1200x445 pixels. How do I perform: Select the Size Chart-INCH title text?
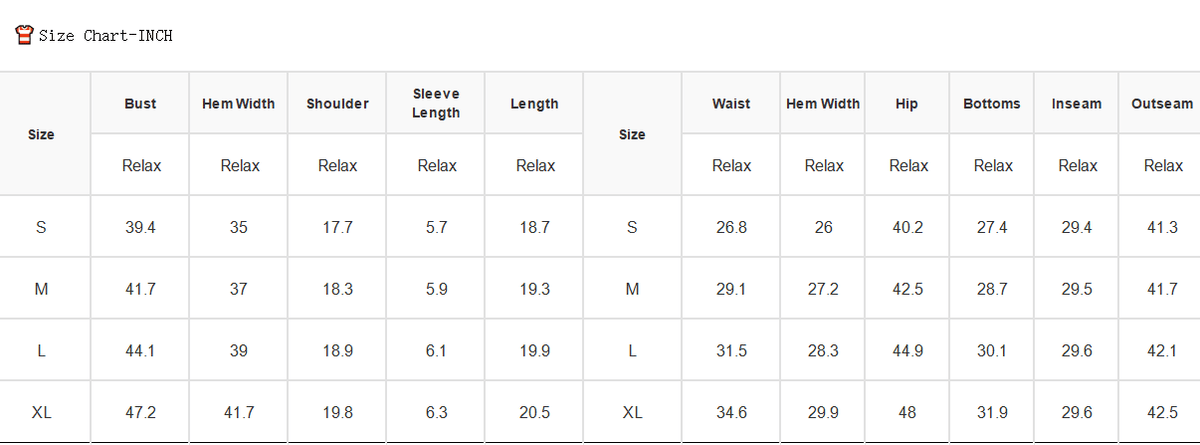click(106, 36)
